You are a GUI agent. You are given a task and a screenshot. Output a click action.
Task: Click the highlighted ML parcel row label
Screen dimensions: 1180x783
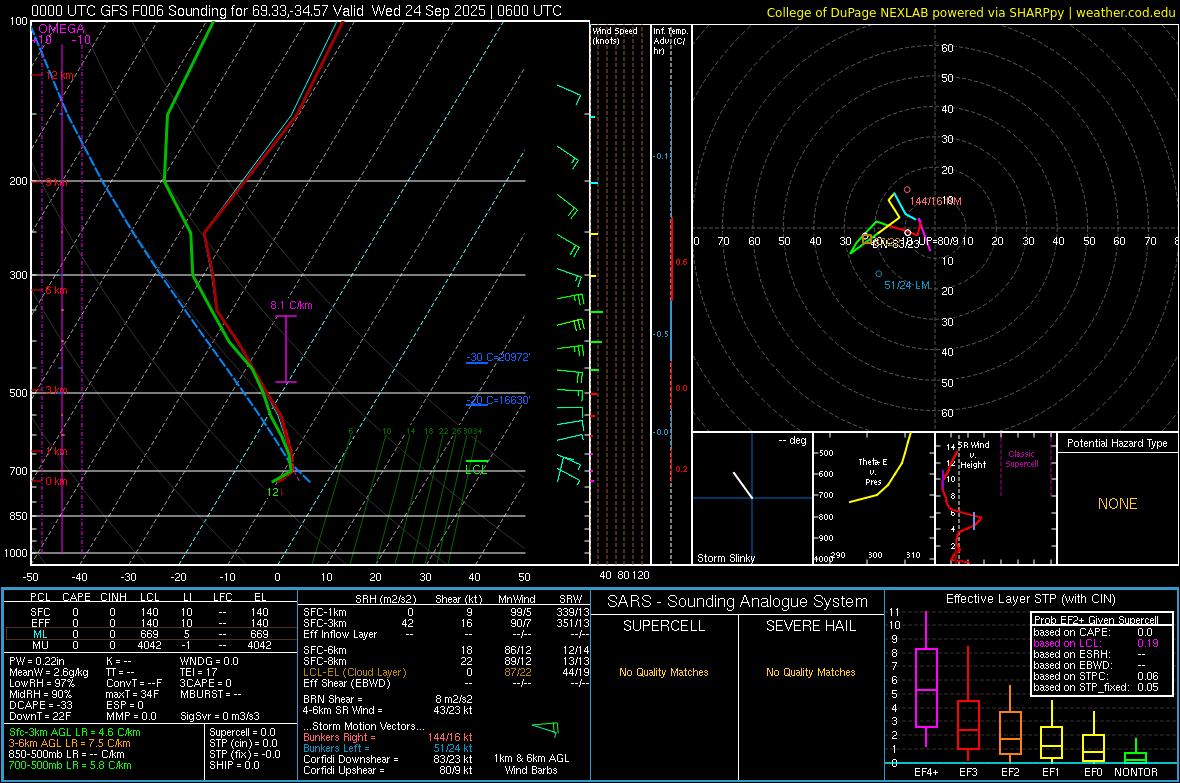tap(40, 634)
